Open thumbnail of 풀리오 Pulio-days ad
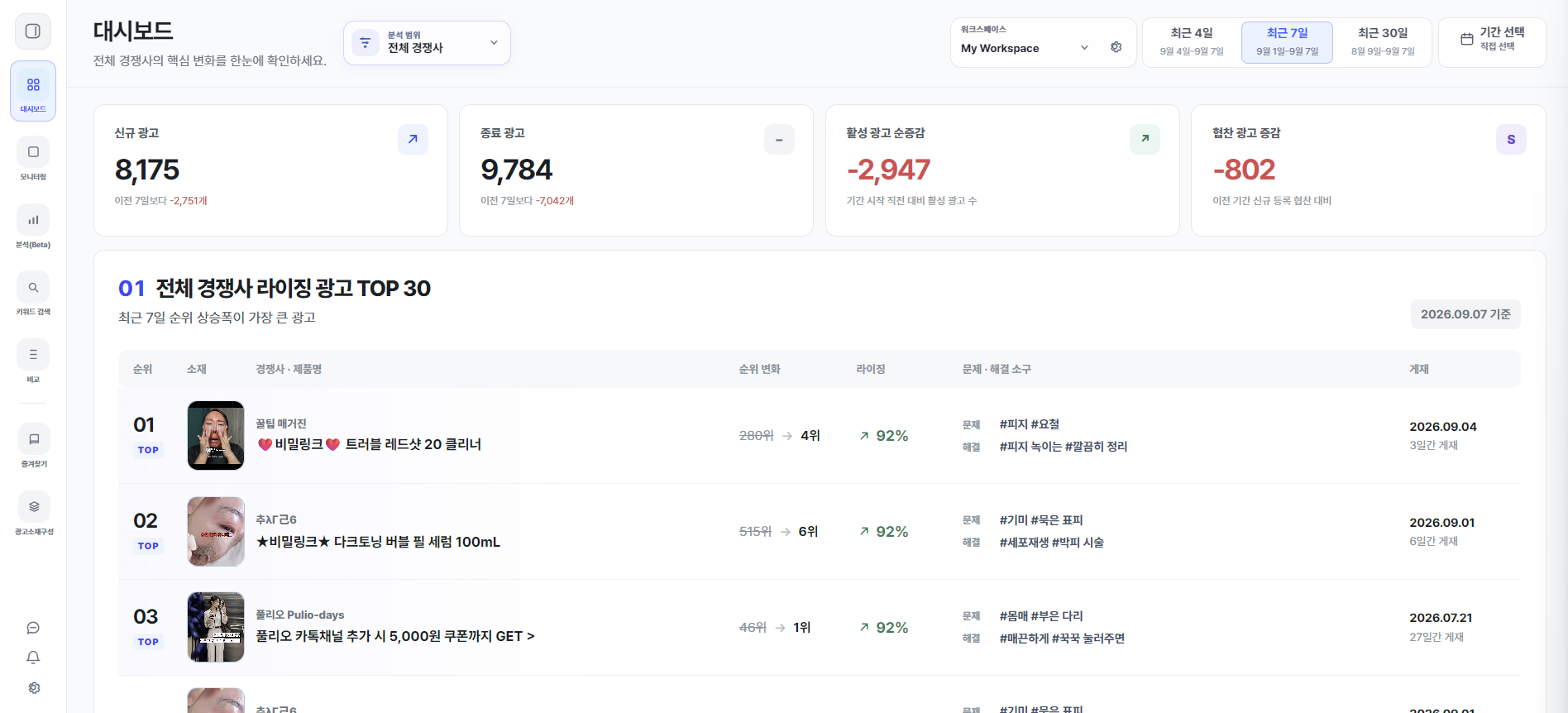Image resolution: width=1568 pixels, height=713 pixels. (x=216, y=627)
